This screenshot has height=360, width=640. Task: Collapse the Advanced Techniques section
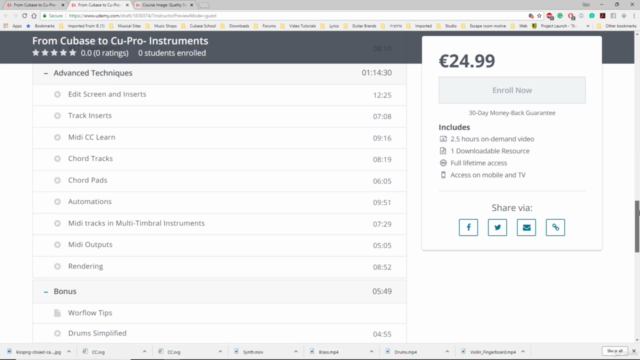pos(46,73)
